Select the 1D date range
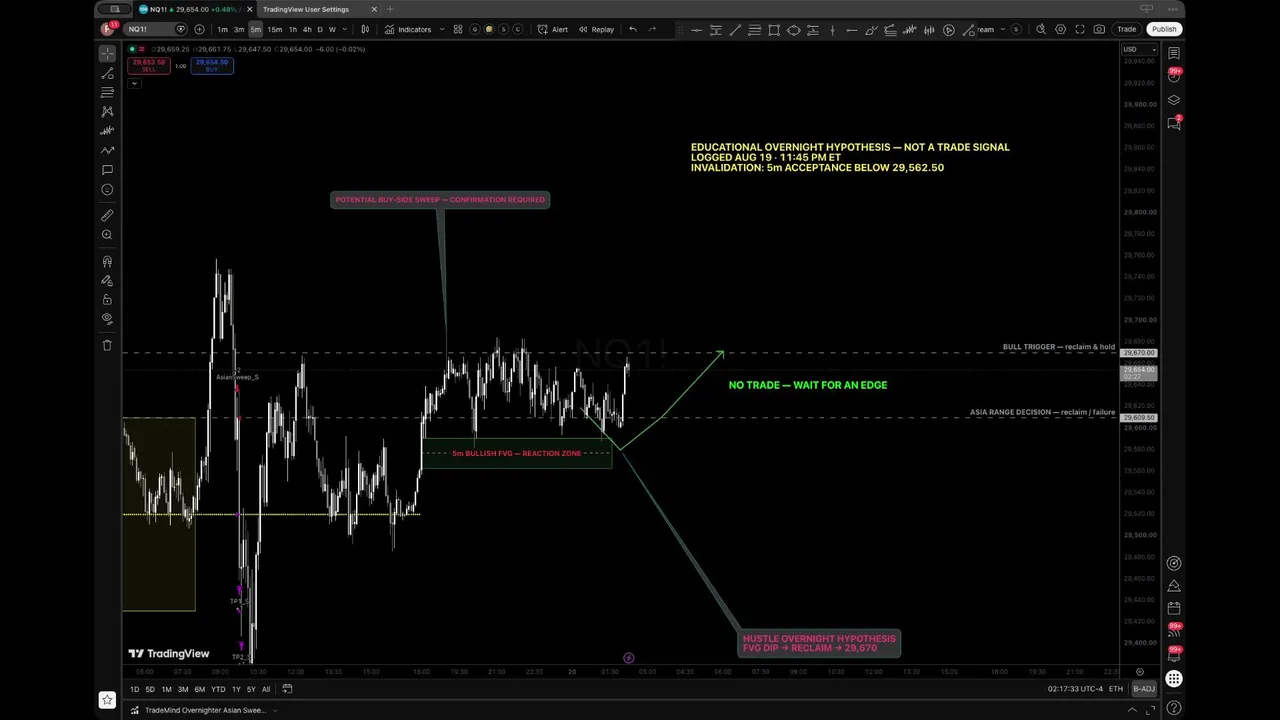This screenshot has height=720, width=1280. 134,689
